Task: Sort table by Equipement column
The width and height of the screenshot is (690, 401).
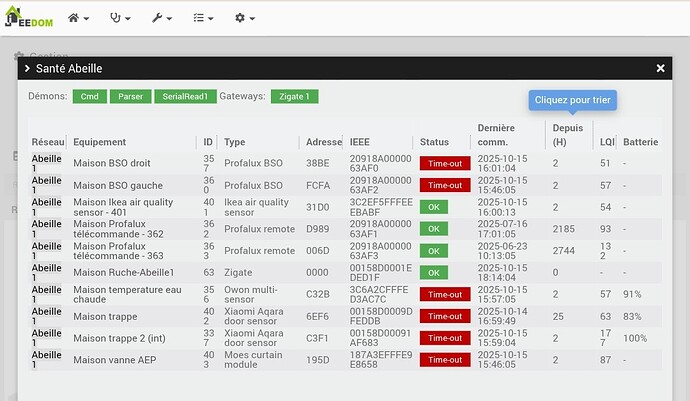Action: click(99, 142)
